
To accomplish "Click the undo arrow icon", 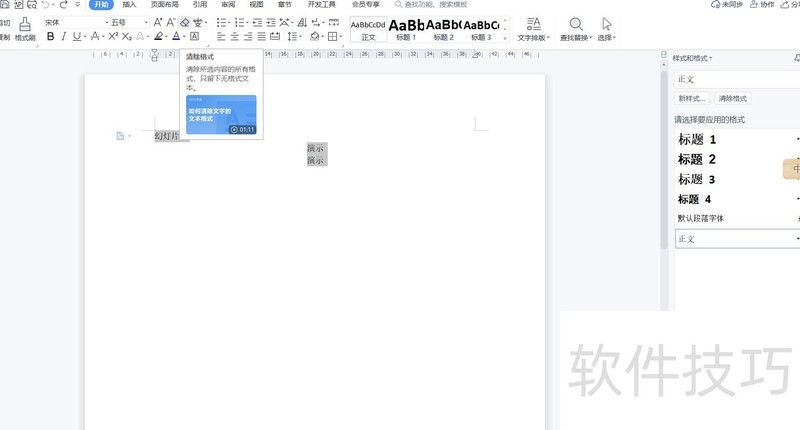I will tap(45, 5).
